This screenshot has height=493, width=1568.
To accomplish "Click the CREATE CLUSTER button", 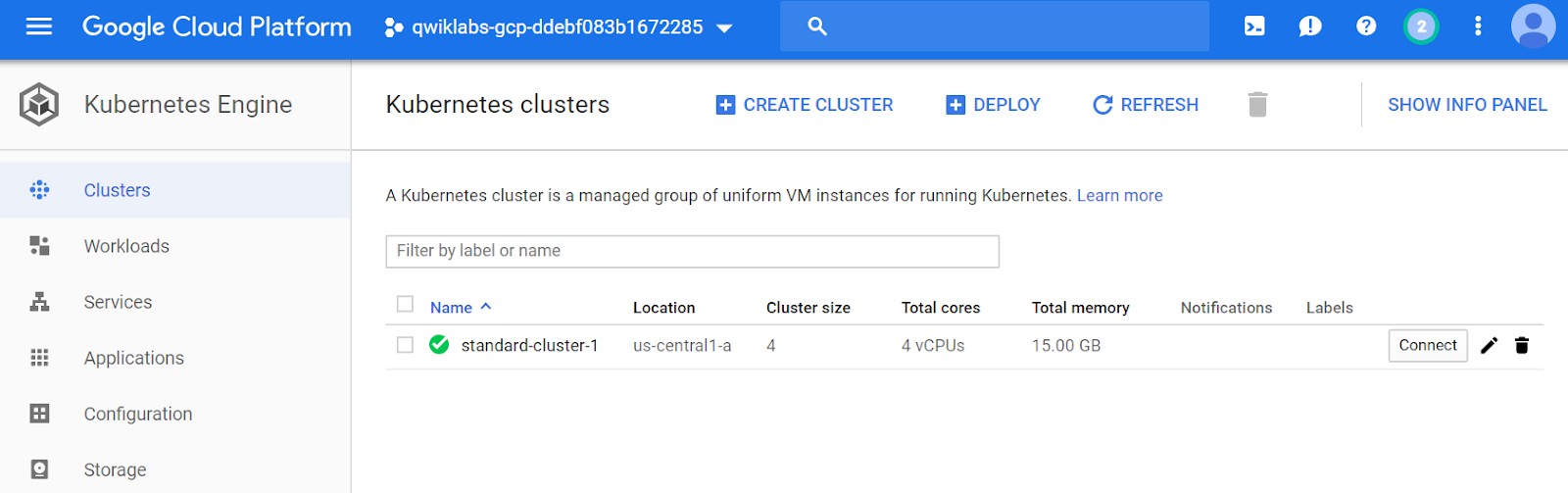I will (x=805, y=105).
